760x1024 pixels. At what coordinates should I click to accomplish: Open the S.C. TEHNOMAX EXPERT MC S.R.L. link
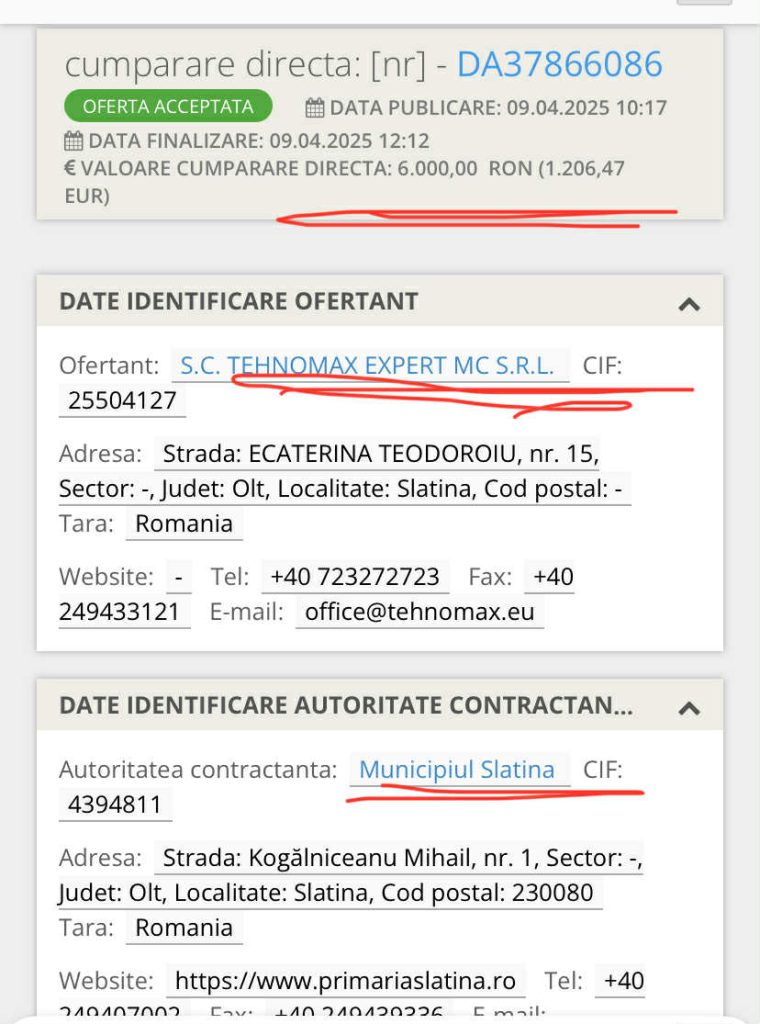click(367, 366)
